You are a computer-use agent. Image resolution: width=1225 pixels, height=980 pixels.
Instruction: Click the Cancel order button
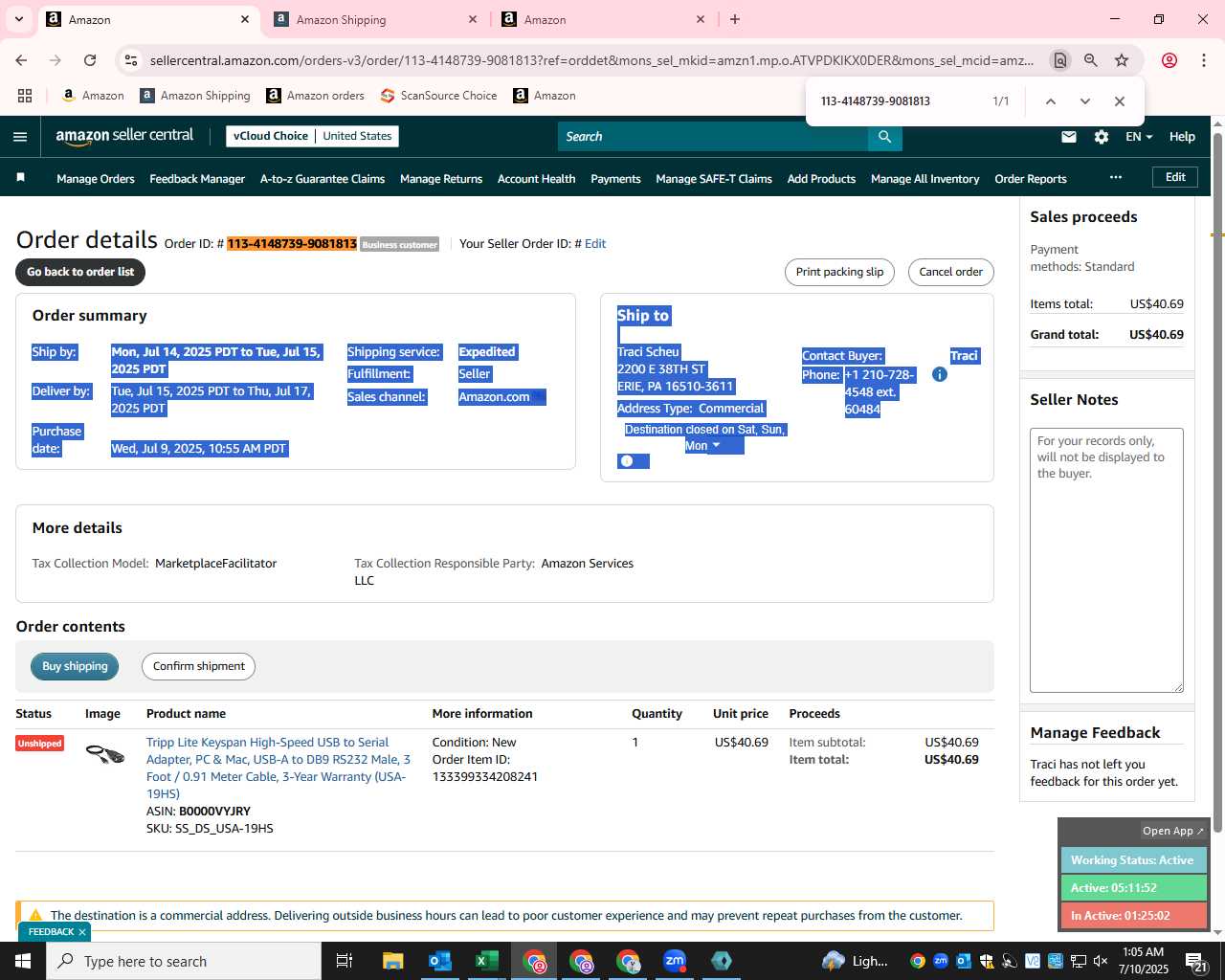[950, 272]
